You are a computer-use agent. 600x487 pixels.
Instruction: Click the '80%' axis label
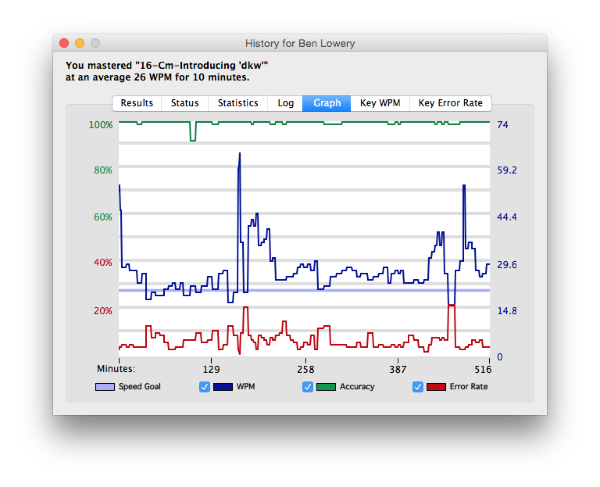pyautogui.click(x=103, y=170)
